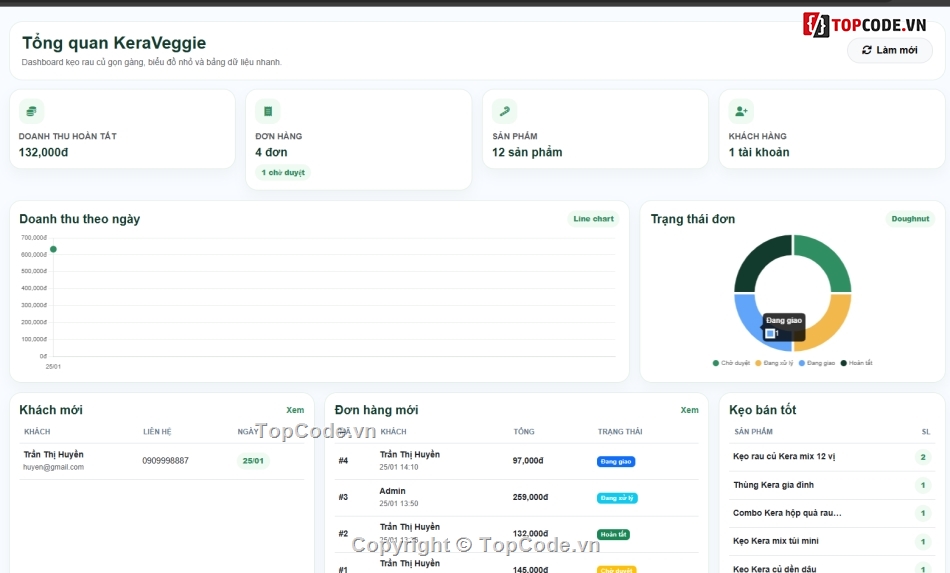Click the dark green doughnut segment
Viewport: 950px width, 573px height.
tap(757, 259)
